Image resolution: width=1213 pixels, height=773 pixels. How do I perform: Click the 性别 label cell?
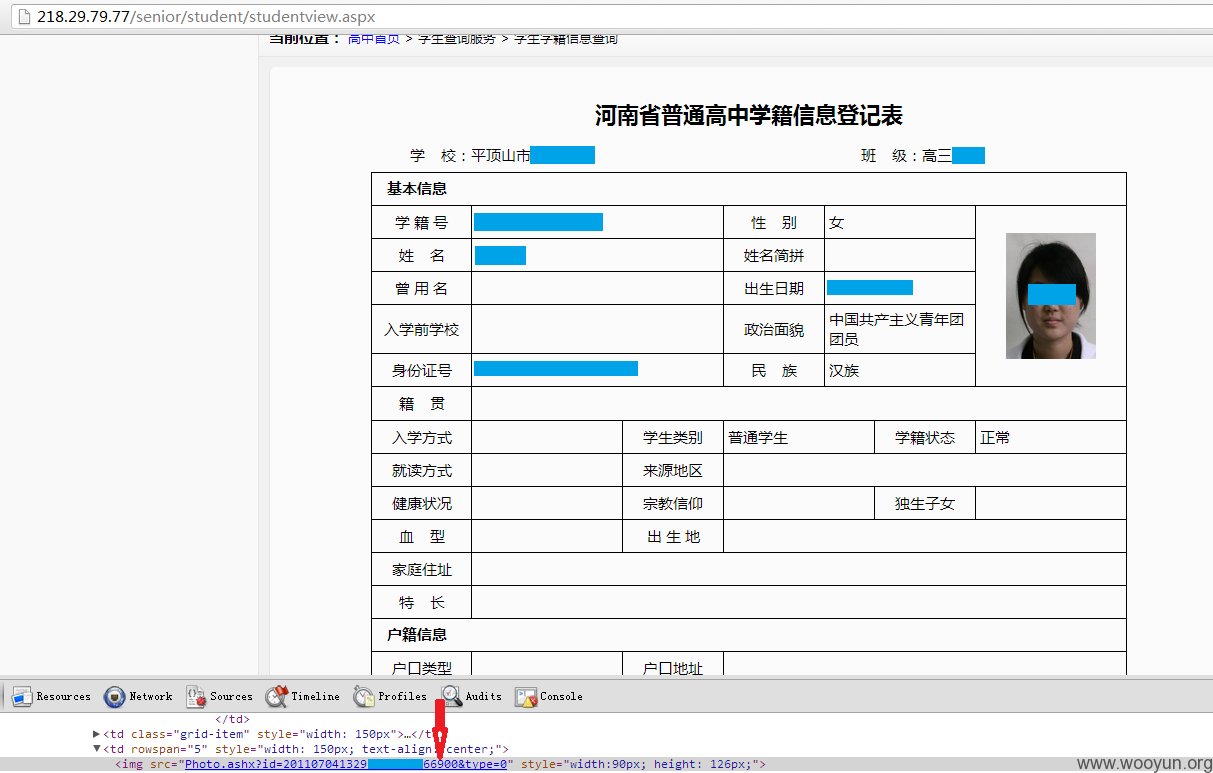click(774, 222)
